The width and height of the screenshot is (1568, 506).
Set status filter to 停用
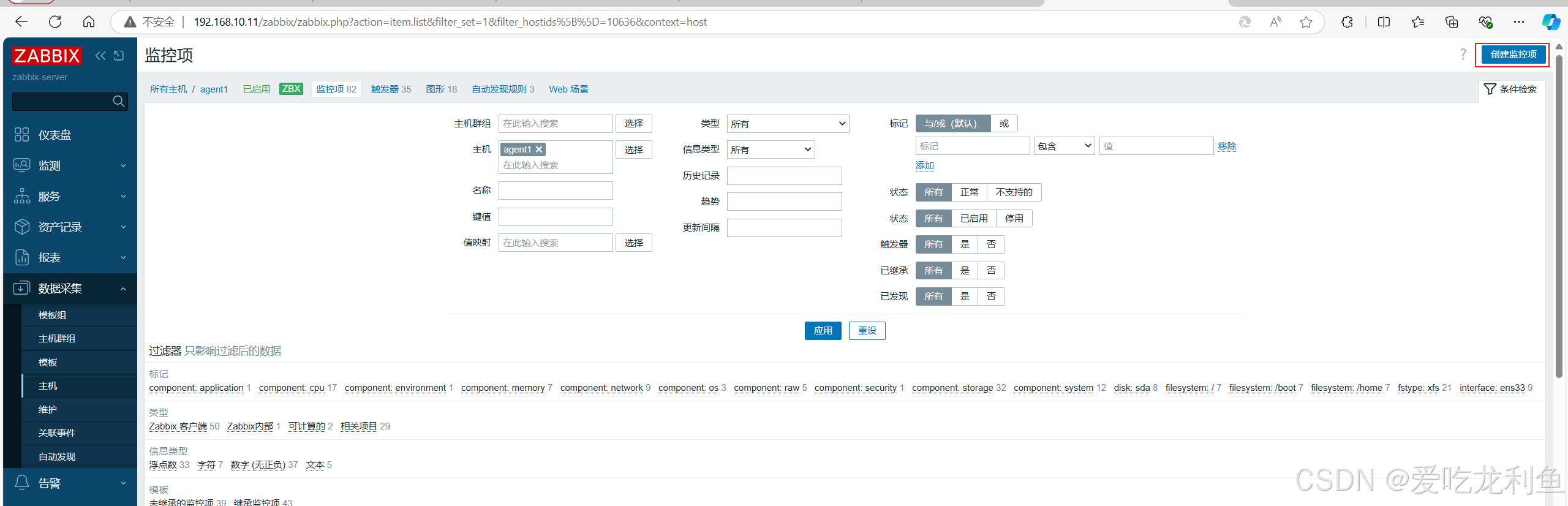(1014, 219)
